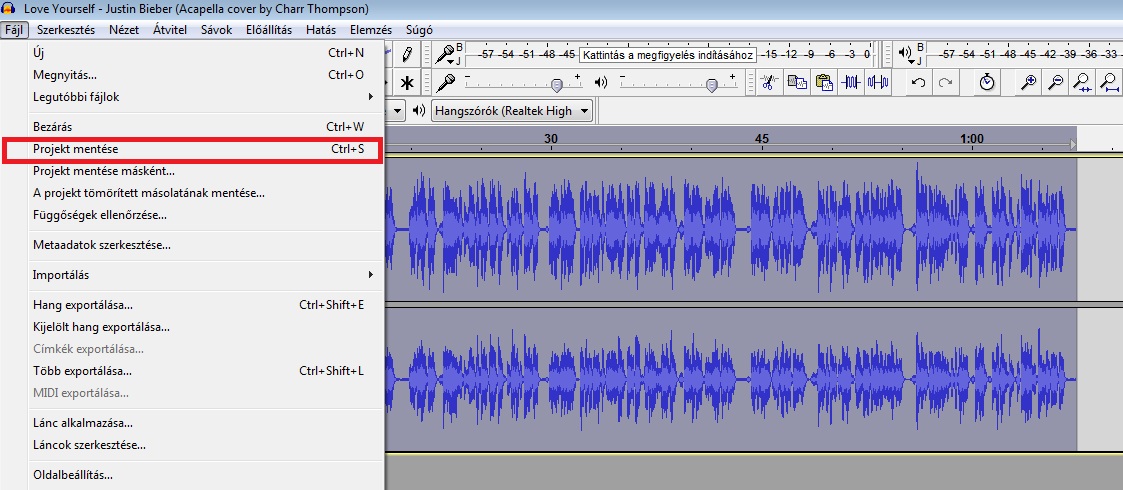
Task: Click Kattintás a megfigyelés indításához meter
Action: pyautogui.click(x=668, y=54)
